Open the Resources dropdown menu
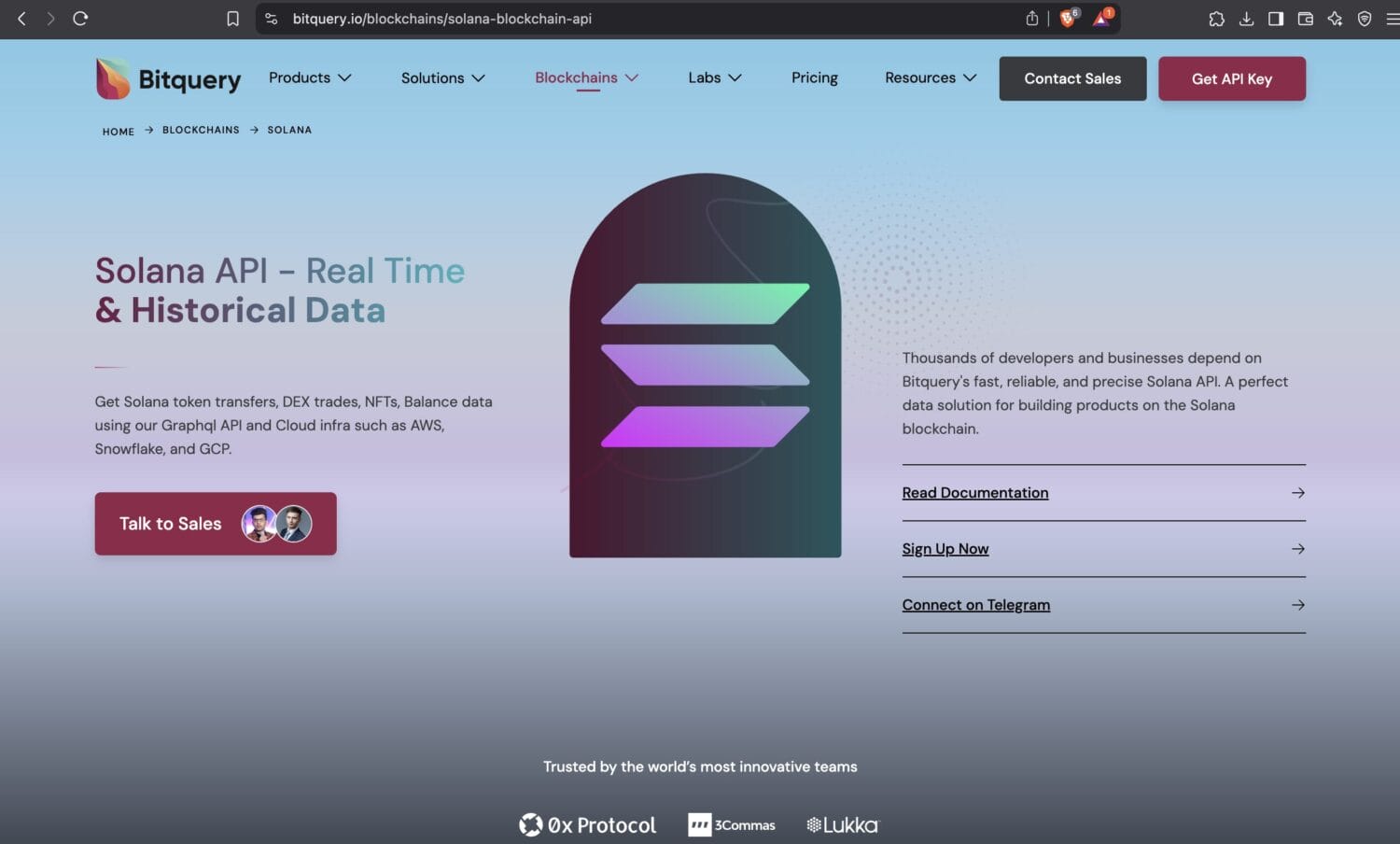1400x844 pixels. (x=930, y=77)
